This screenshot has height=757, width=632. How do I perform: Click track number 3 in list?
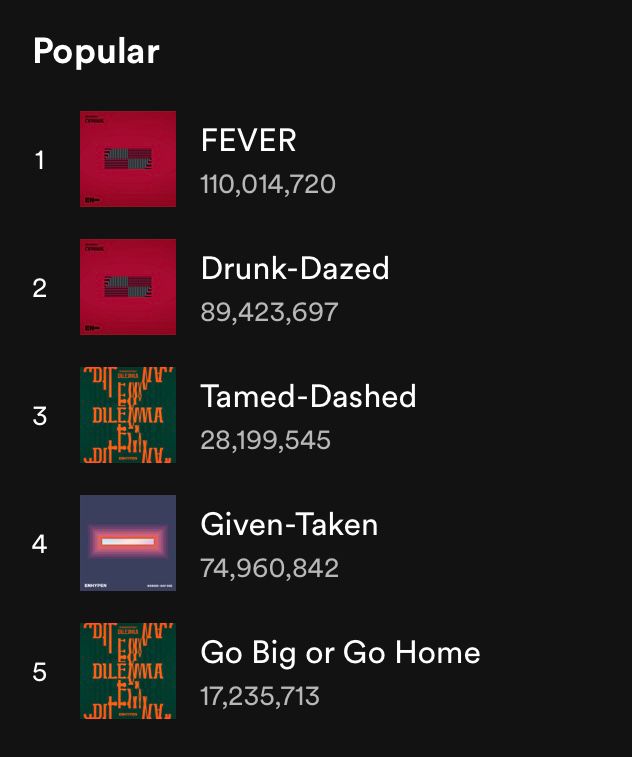coord(40,416)
